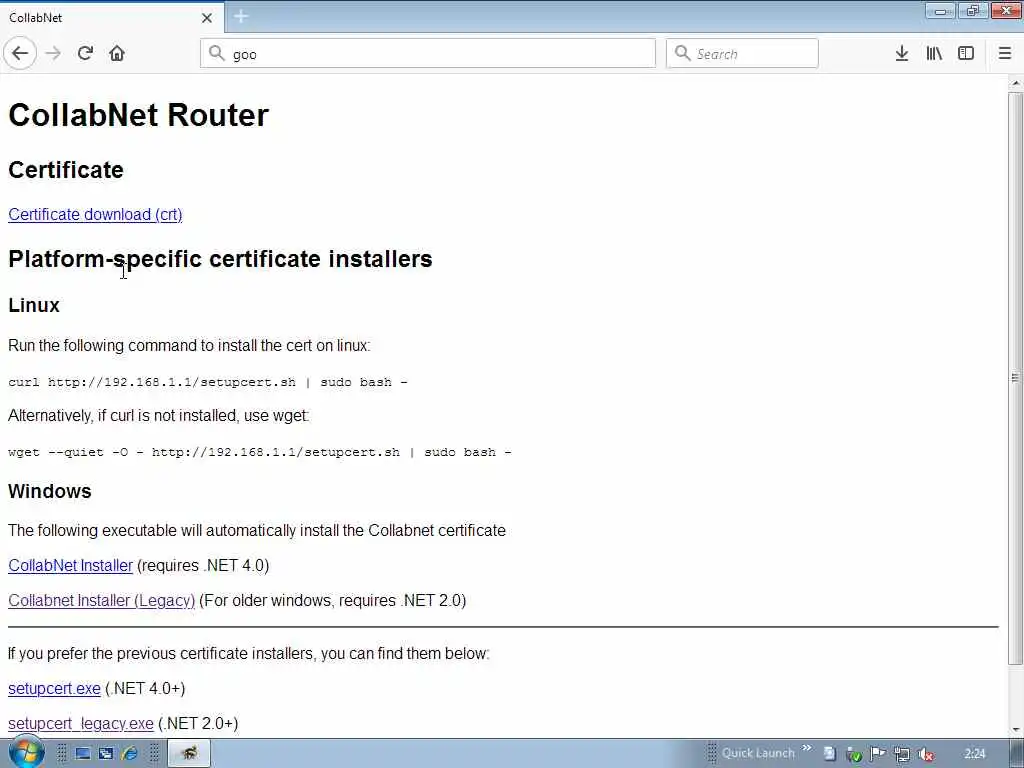Toggle the sidebar view icon
Image resolution: width=1024 pixels, height=768 pixels.
(x=966, y=54)
